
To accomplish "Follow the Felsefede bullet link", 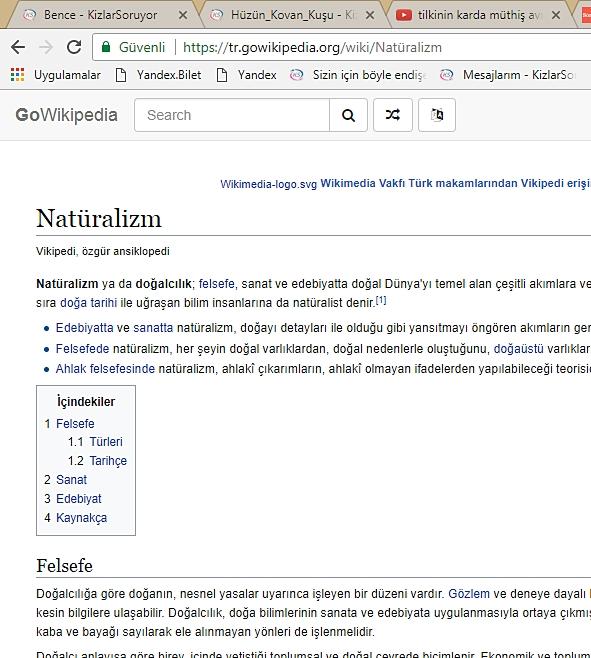I will pyautogui.click(x=82, y=349).
